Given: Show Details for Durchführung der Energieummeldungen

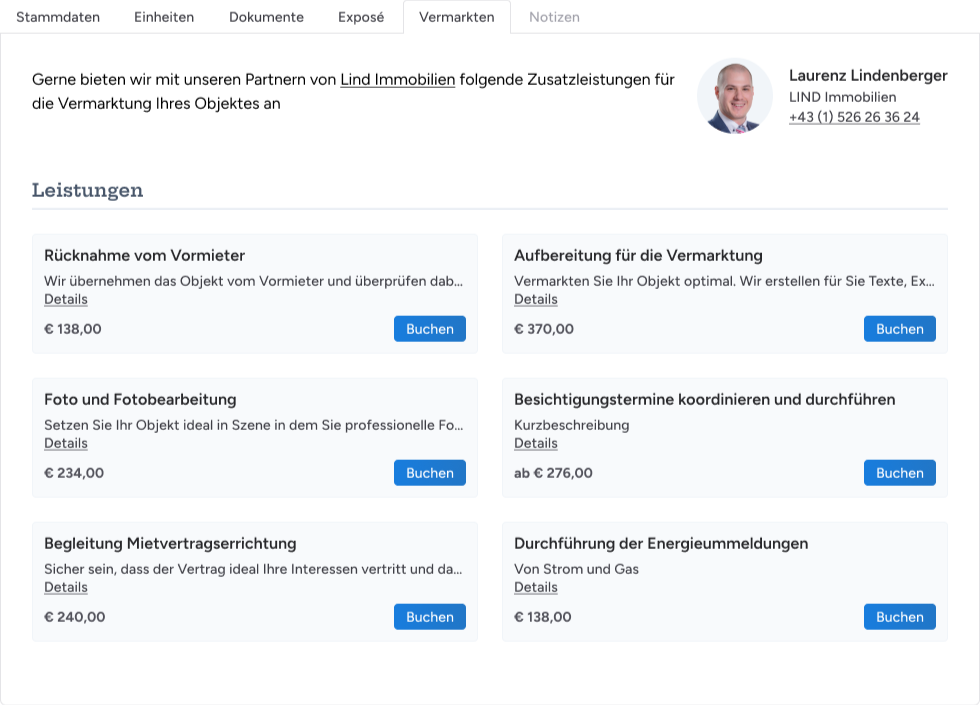Looking at the screenshot, I should click(535, 587).
